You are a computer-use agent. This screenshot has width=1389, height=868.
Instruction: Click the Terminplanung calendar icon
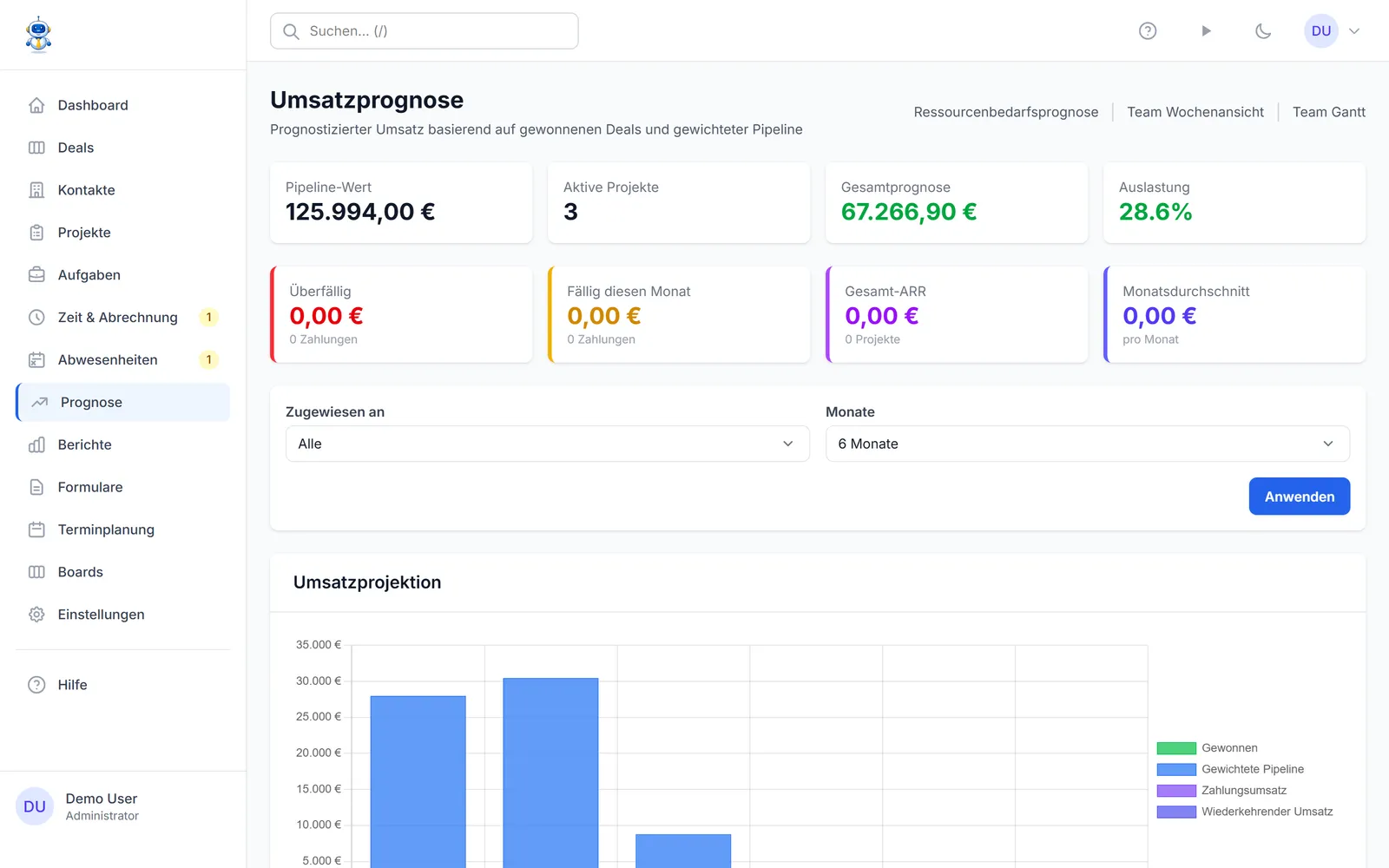click(x=36, y=529)
